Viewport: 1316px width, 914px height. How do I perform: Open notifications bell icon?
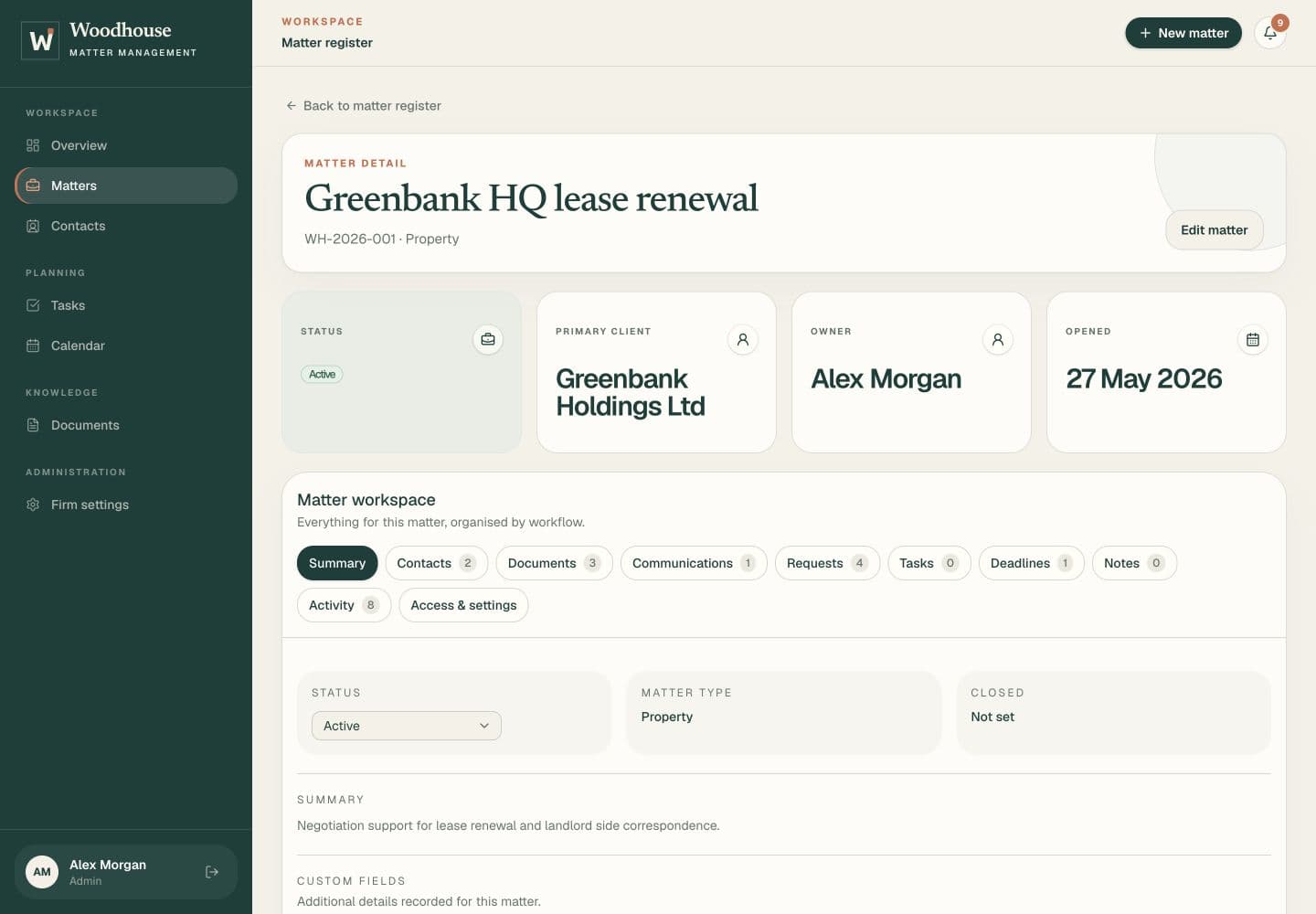coord(1270,33)
